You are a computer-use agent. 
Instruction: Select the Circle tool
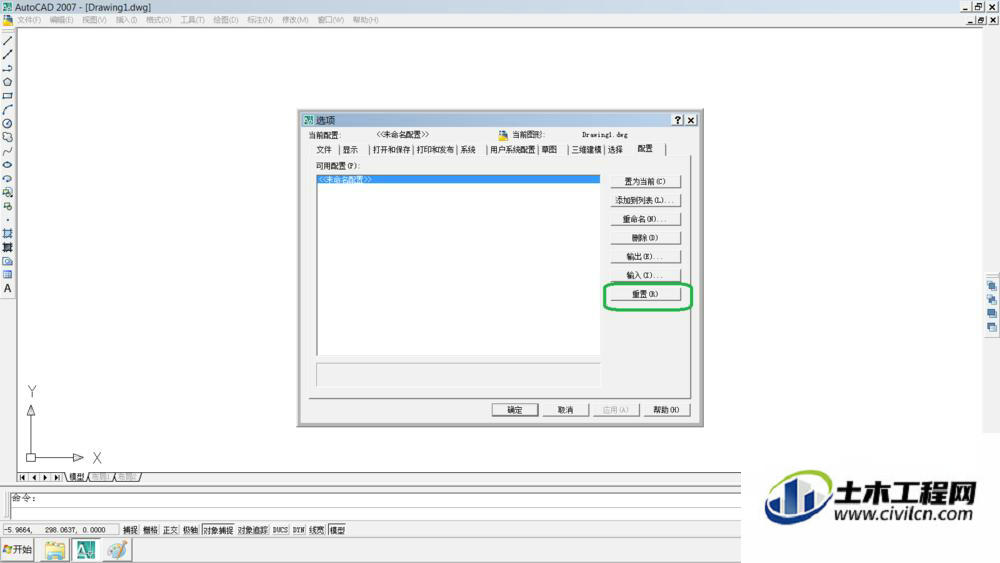click(8, 124)
